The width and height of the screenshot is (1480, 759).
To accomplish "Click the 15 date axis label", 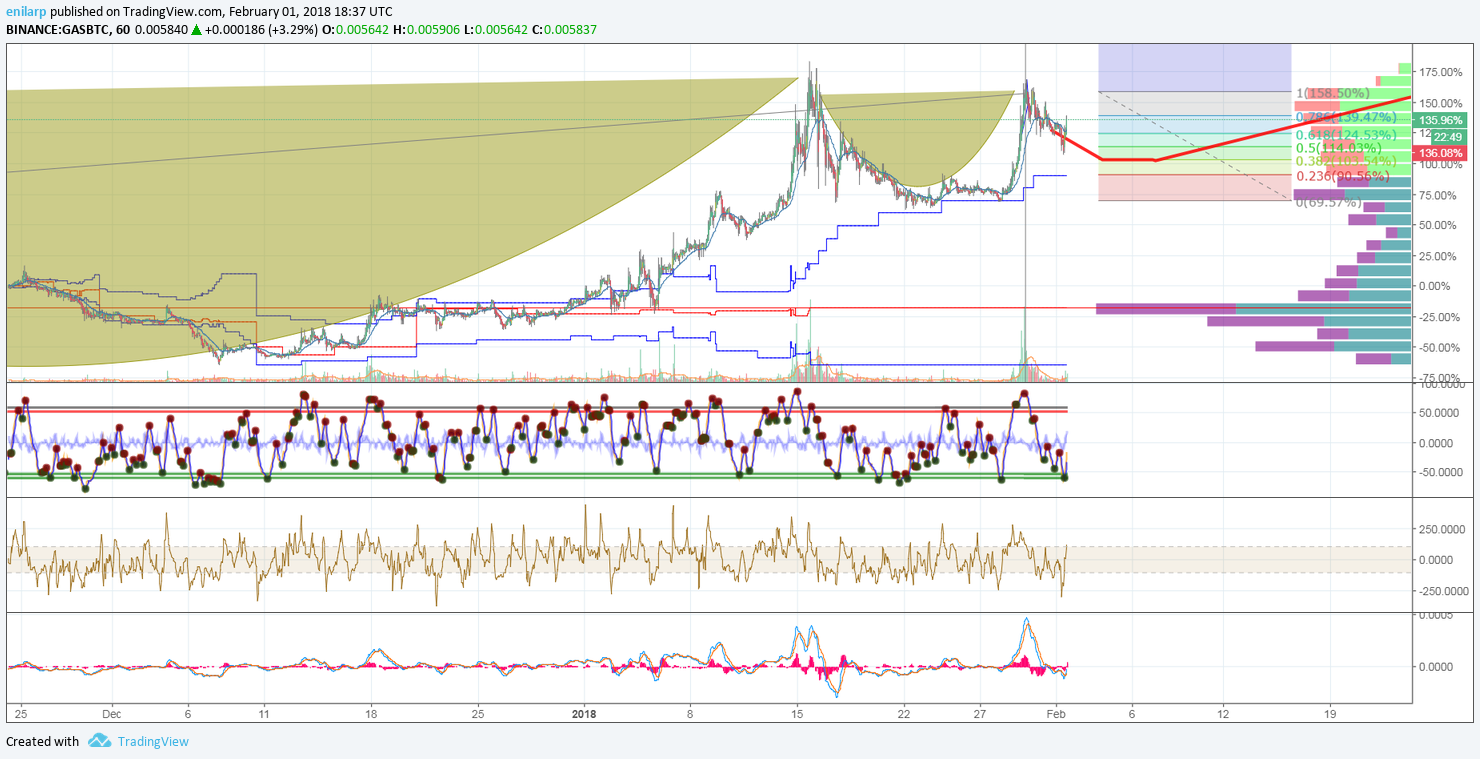I will click(797, 715).
